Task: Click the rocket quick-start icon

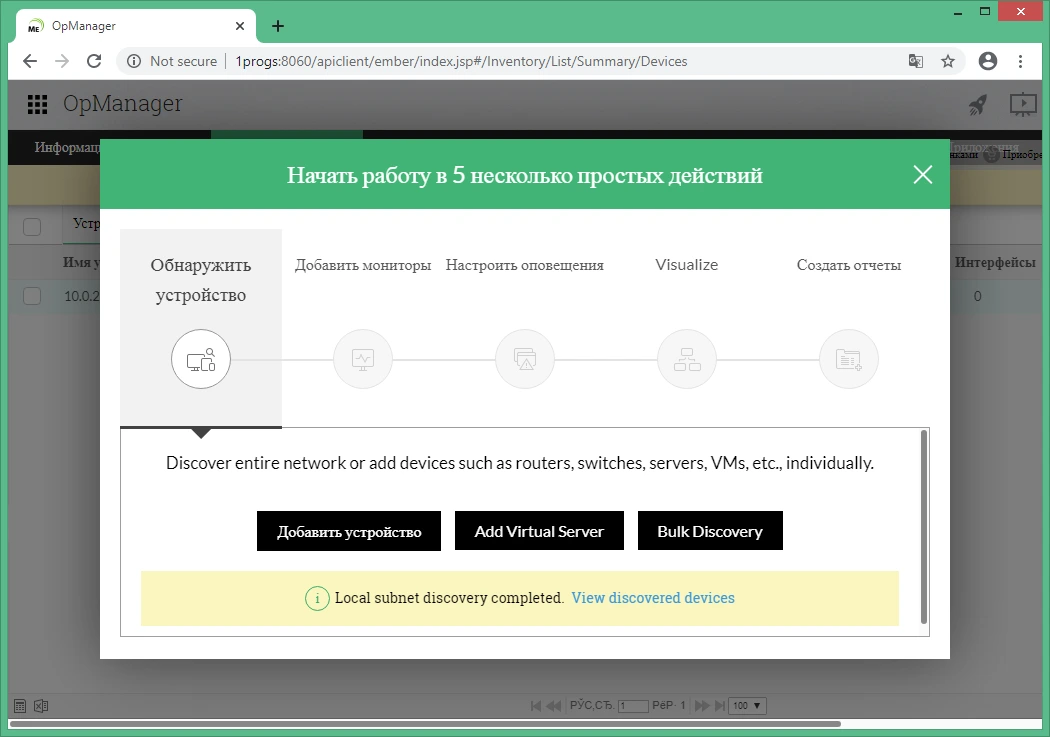Action: pyautogui.click(x=978, y=104)
